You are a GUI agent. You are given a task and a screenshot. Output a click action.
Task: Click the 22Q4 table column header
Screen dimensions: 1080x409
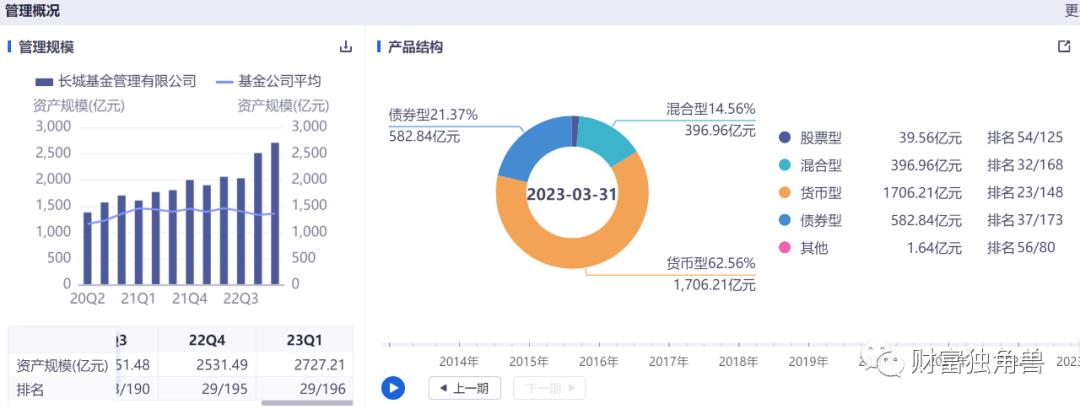coord(207,340)
